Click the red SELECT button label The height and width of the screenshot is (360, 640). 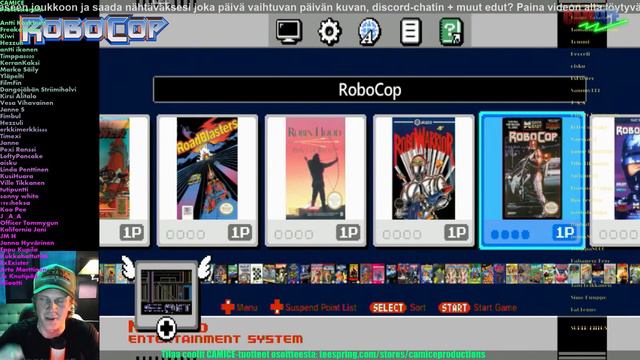388,308
